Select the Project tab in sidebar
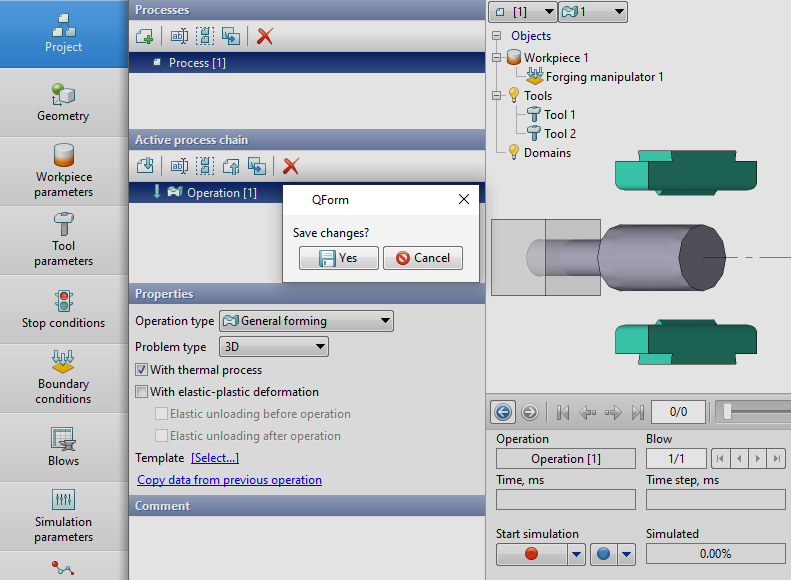Viewport: 791px width, 580px height. coord(63,33)
